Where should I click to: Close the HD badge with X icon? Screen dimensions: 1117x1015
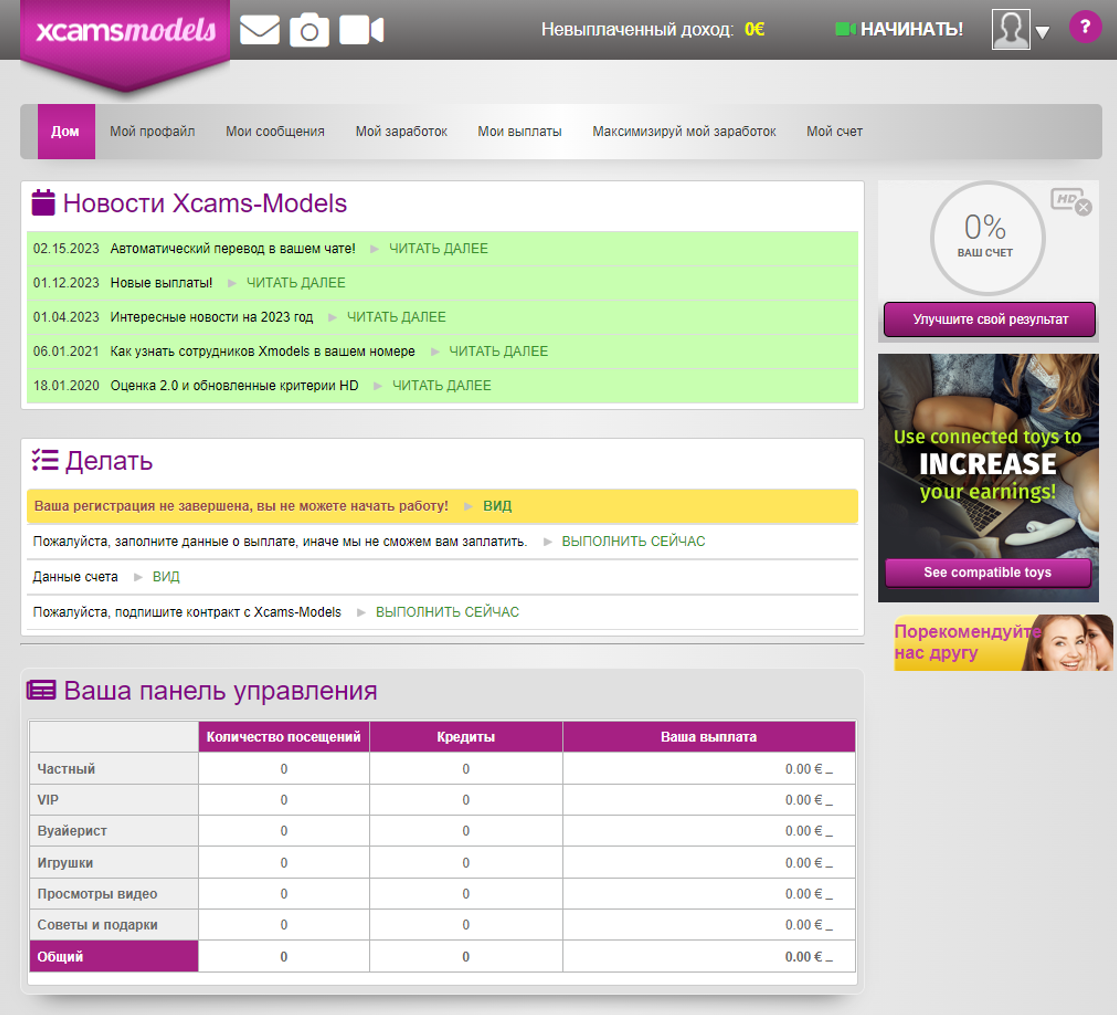pyautogui.click(x=1083, y=207)
